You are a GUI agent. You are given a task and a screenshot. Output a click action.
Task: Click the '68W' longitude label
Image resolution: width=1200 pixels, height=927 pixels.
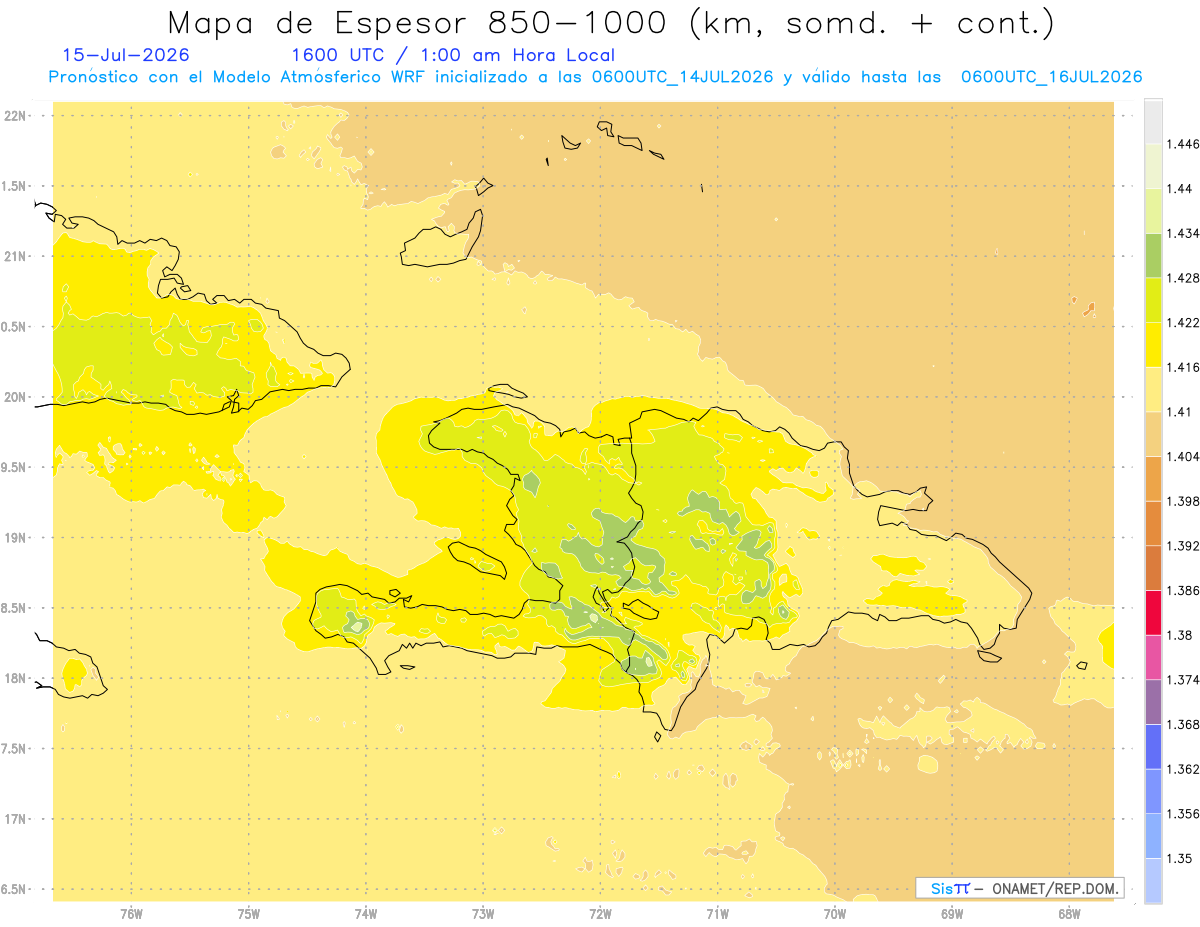pyautogui.click(x=1068, y=913)
